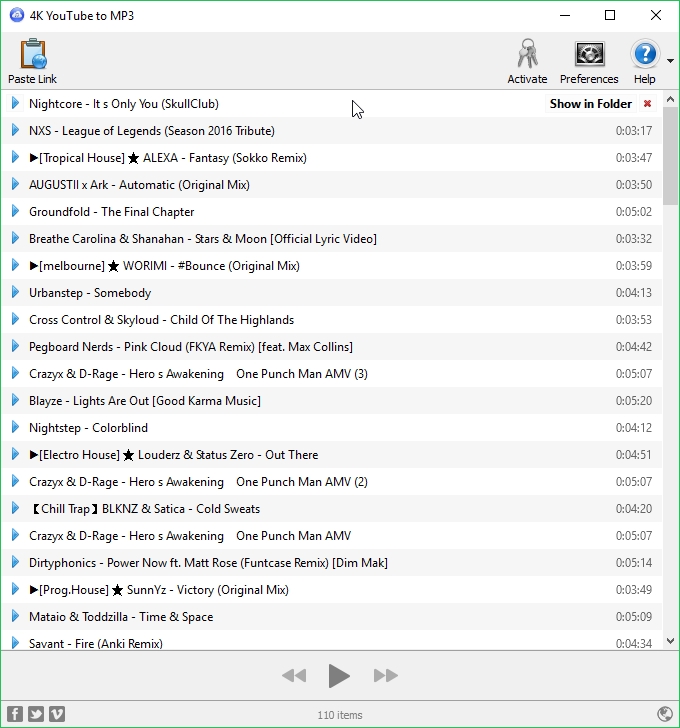
Task: Play BLKNZ & Satica Cold Sweats icon
Action: 15,508
